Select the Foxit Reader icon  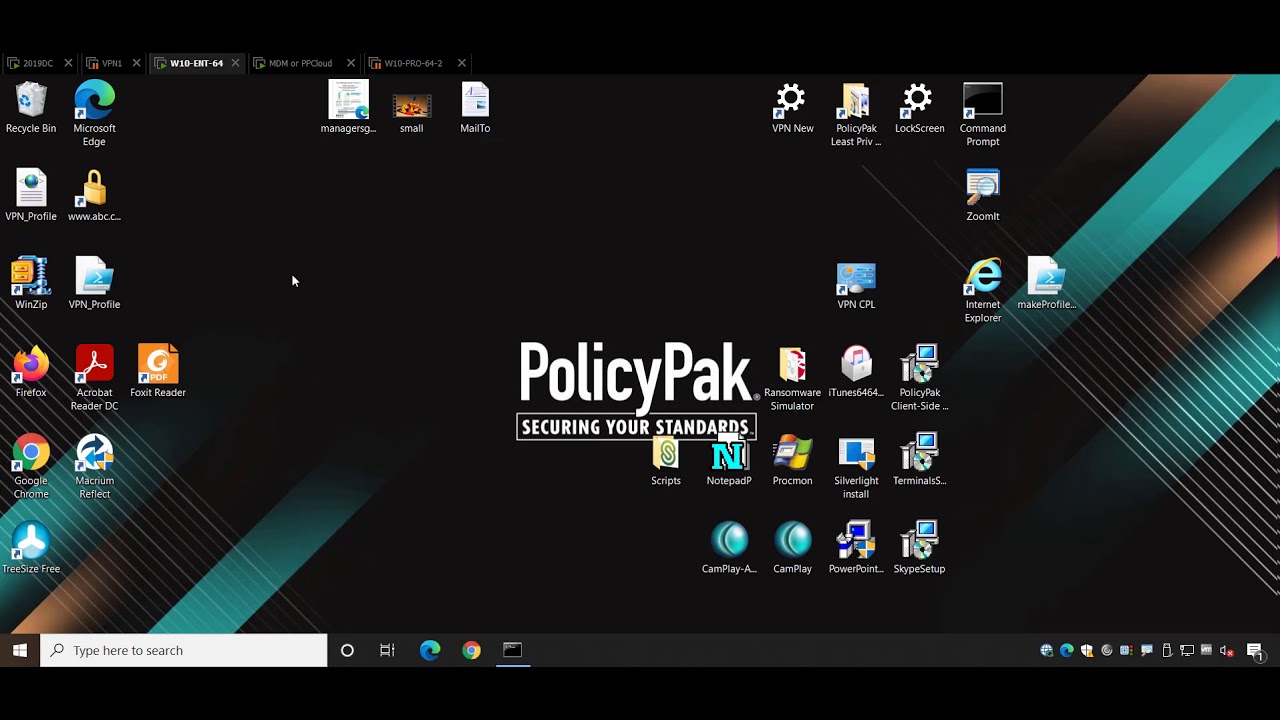pos(158,372)
